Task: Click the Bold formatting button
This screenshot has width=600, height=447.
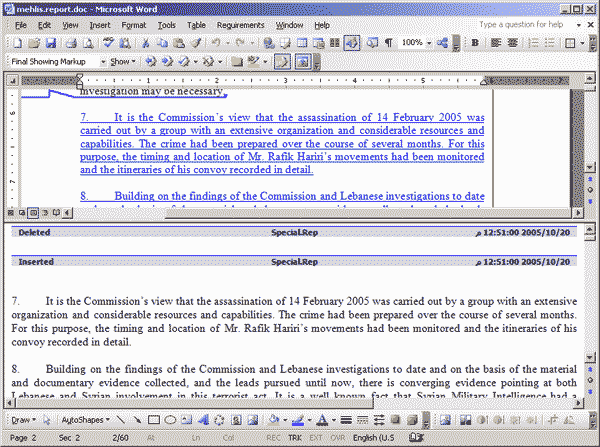Action: tap(475, 43)
